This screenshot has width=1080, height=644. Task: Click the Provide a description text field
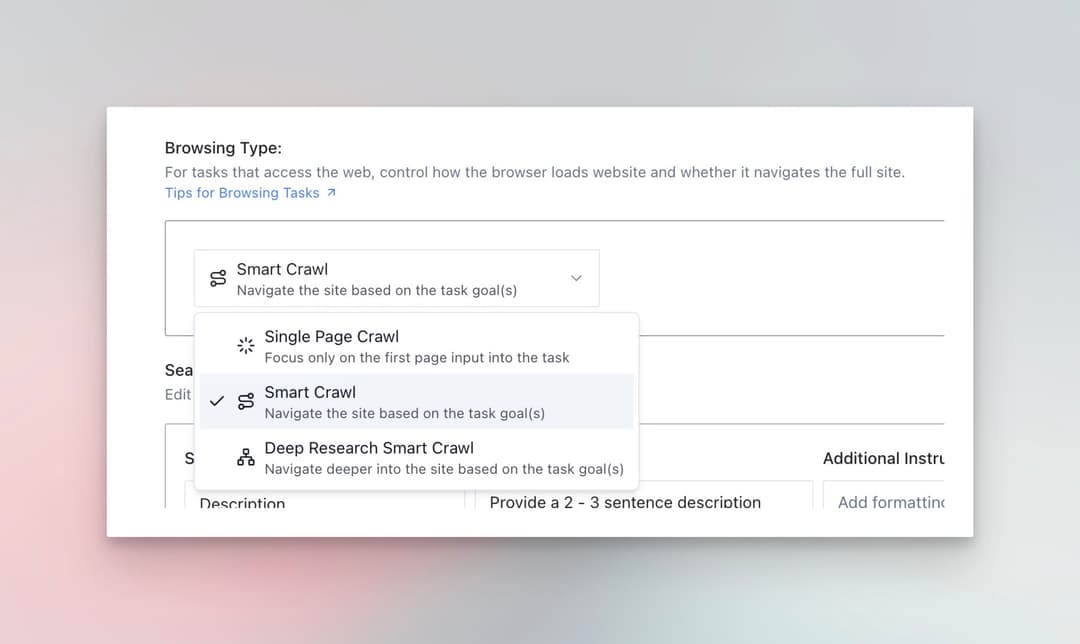coord(622,502)
